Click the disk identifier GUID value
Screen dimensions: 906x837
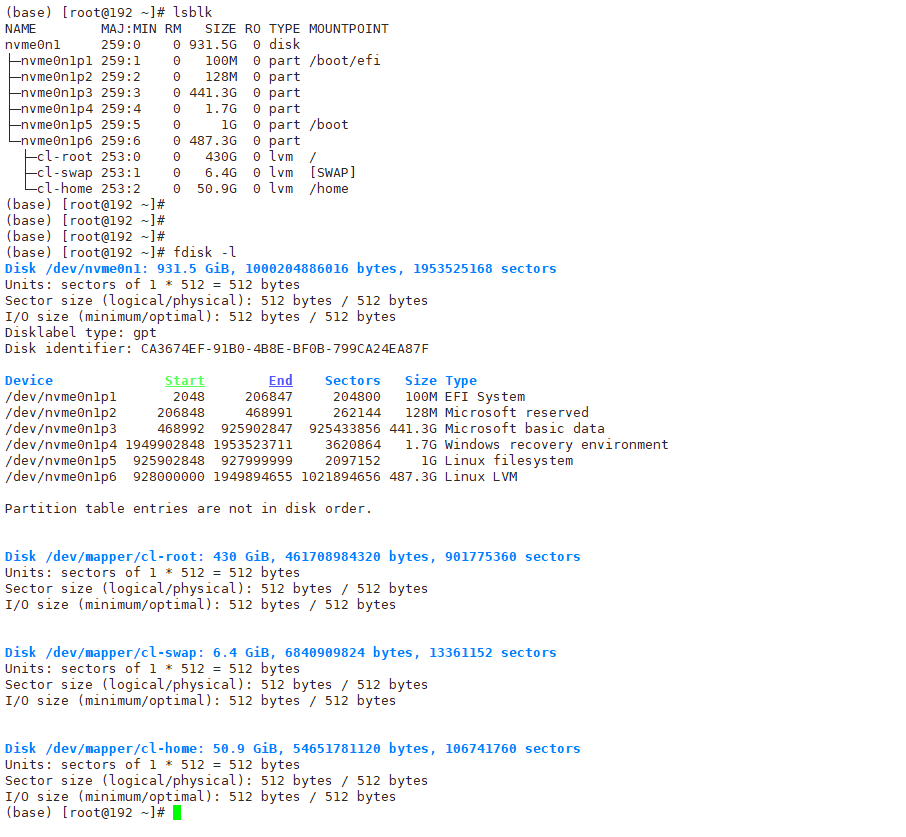(x=284, y=349)
